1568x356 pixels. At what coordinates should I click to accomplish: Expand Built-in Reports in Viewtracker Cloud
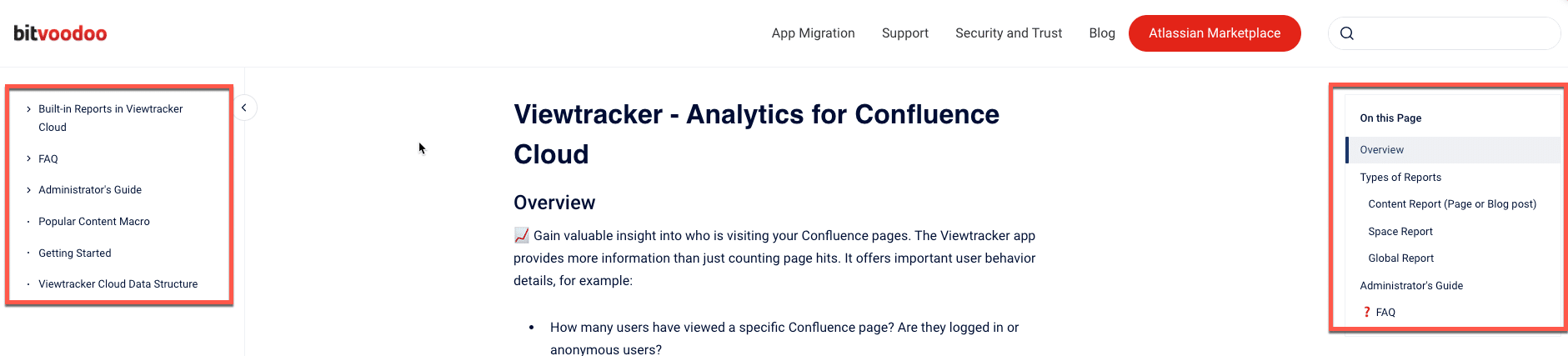pyautogui.click(x=28, y=109)
